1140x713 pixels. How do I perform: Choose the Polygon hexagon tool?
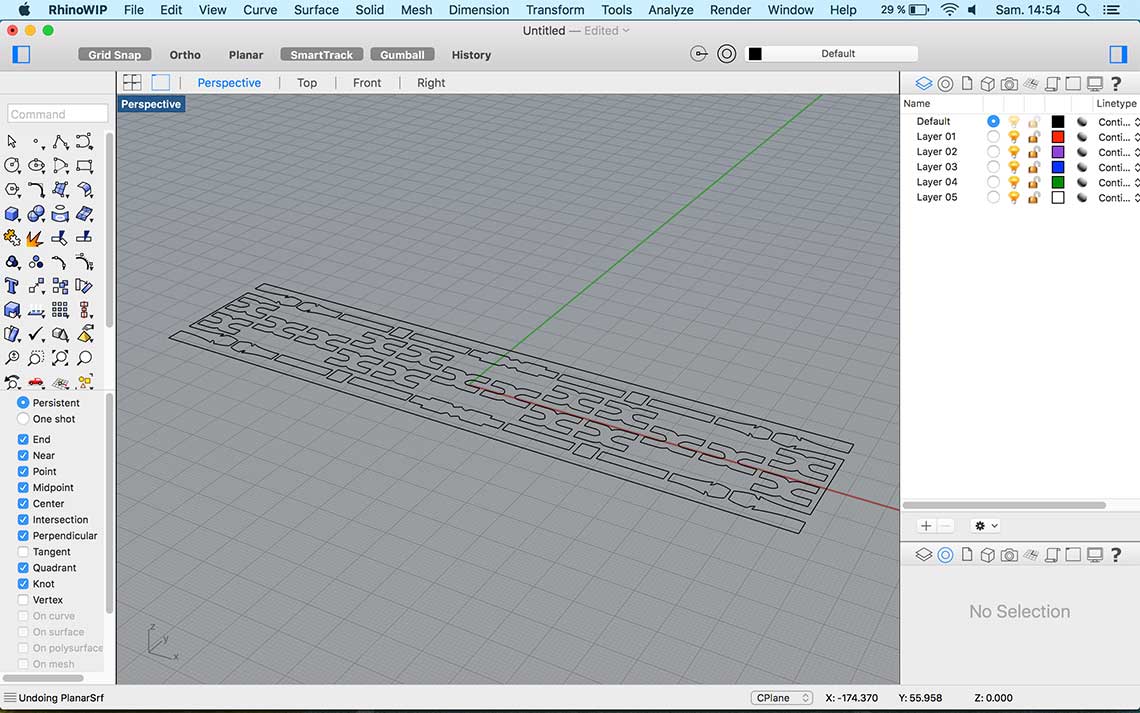(12, 189)
